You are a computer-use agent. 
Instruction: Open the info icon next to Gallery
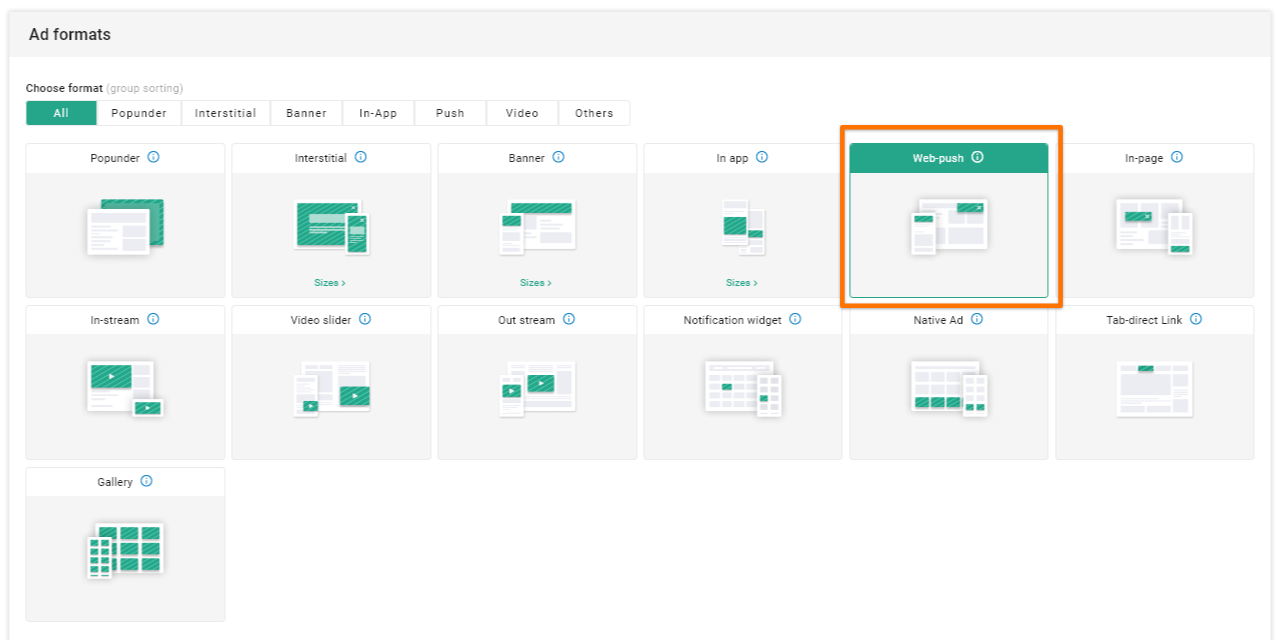[x=147, y=482]
